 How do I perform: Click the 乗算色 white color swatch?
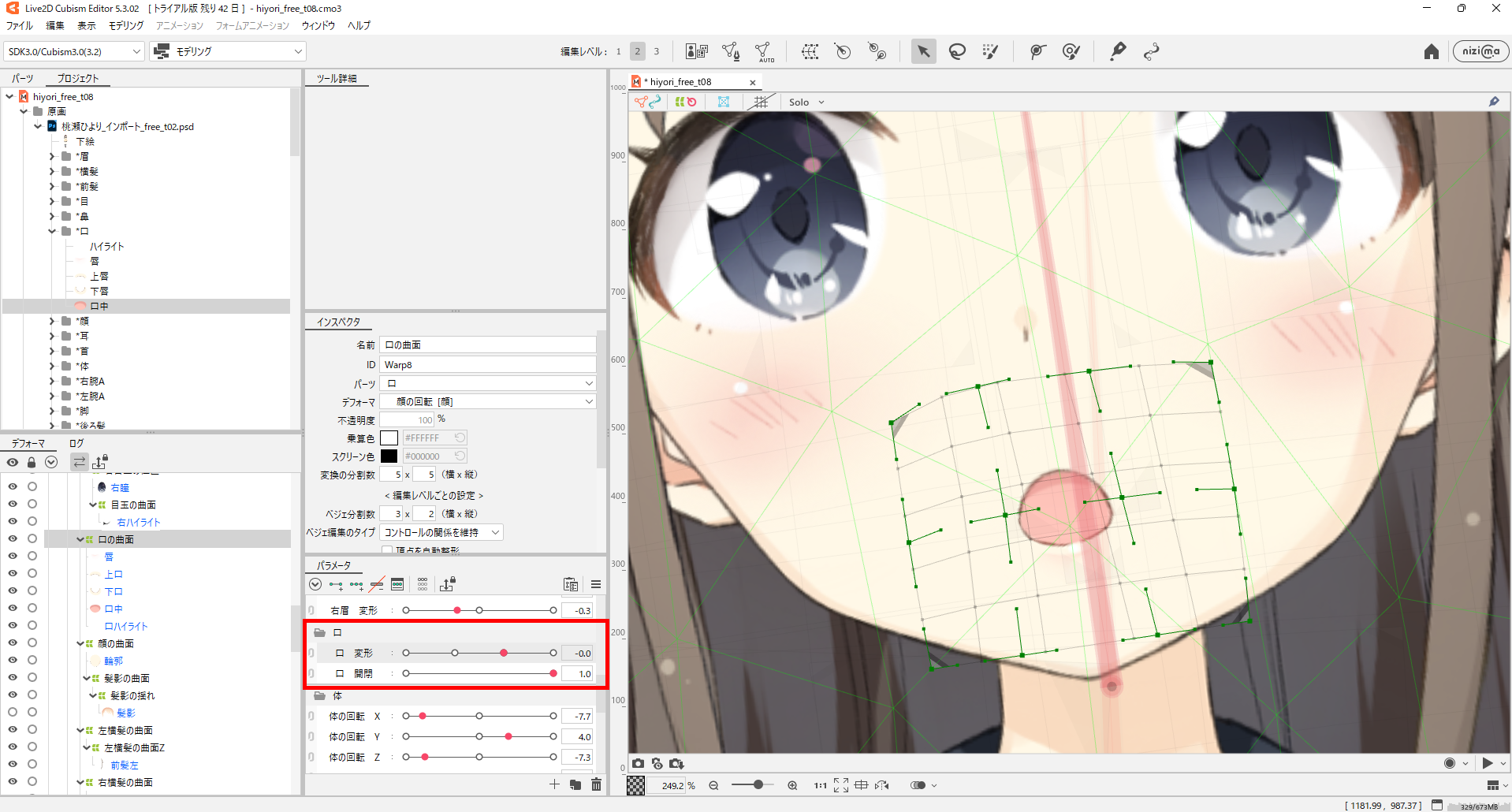coord(389,438)
